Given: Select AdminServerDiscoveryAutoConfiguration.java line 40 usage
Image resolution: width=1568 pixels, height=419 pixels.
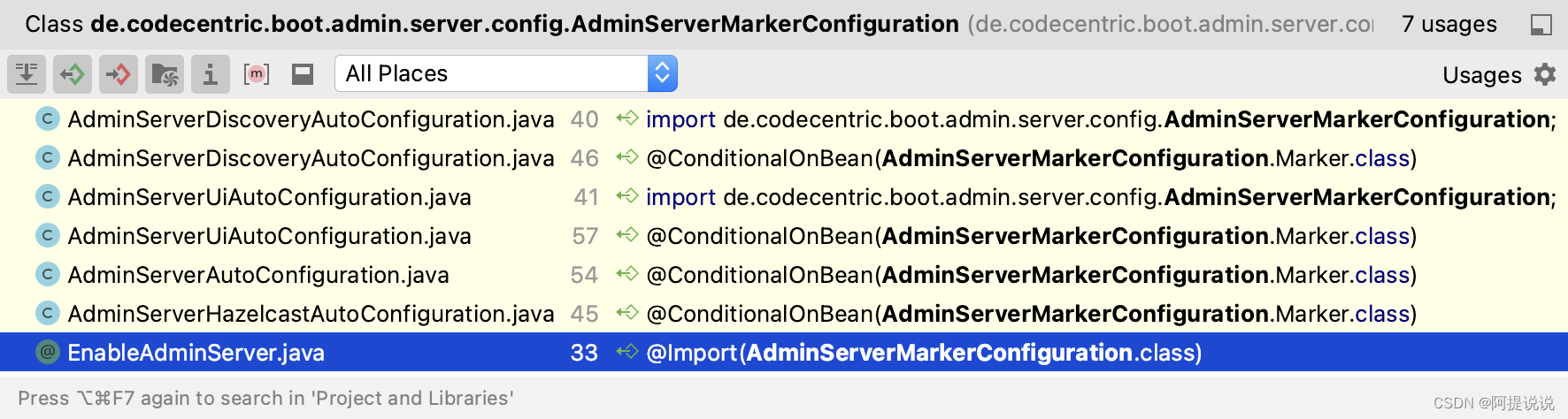Looking at the screenshot, I should (311, 119).
